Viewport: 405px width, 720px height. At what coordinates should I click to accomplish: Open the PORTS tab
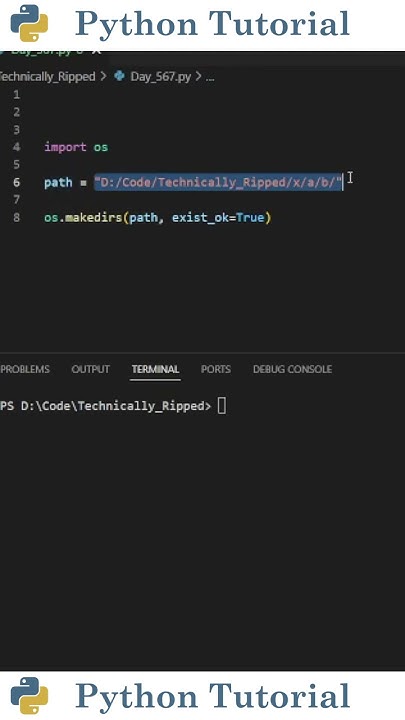coord(216,369)
